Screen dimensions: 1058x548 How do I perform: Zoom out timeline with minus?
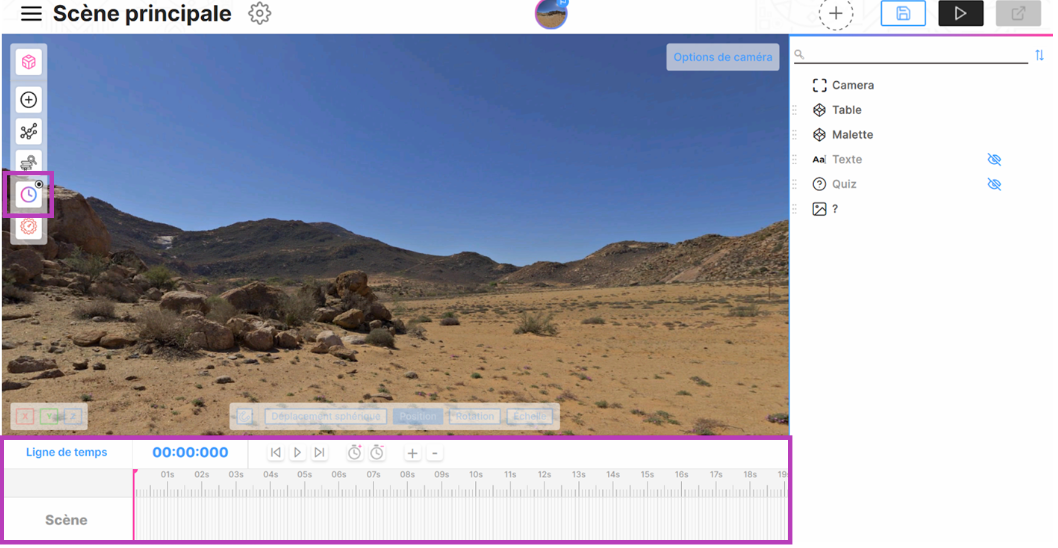pyautogui.click(x=435, y=453)
